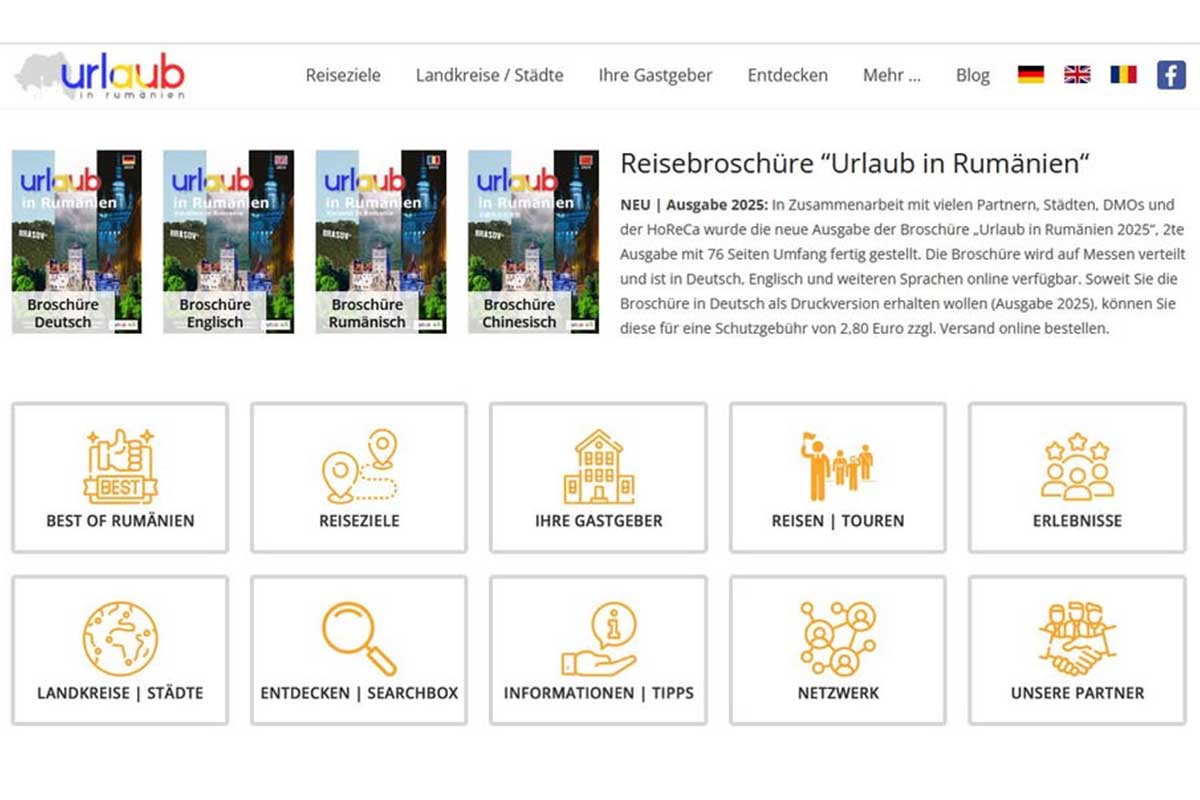Click the Best of Rumänien thumbs-up icon
1200x800 pixels.
(120, 466)
